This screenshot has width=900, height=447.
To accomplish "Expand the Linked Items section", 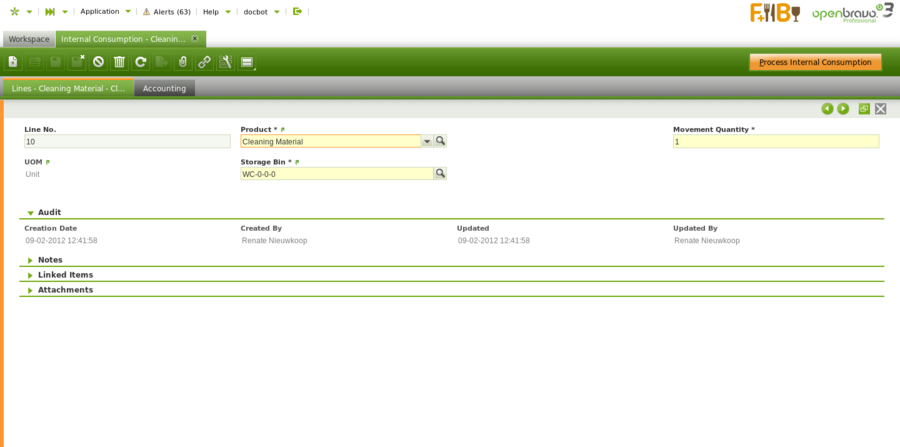I will [x=31, y=275].
